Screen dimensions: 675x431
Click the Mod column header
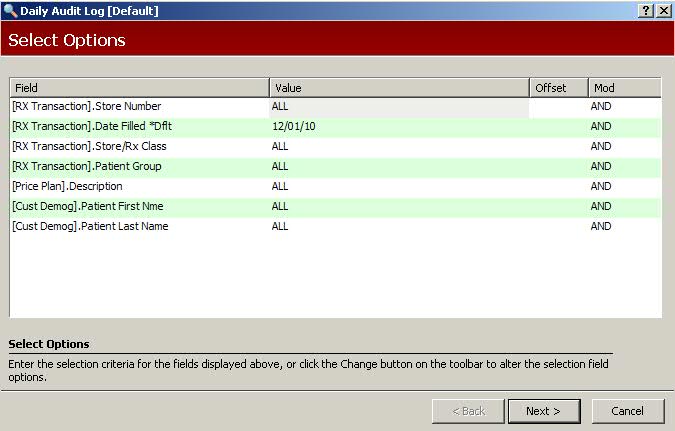(624, 88)
